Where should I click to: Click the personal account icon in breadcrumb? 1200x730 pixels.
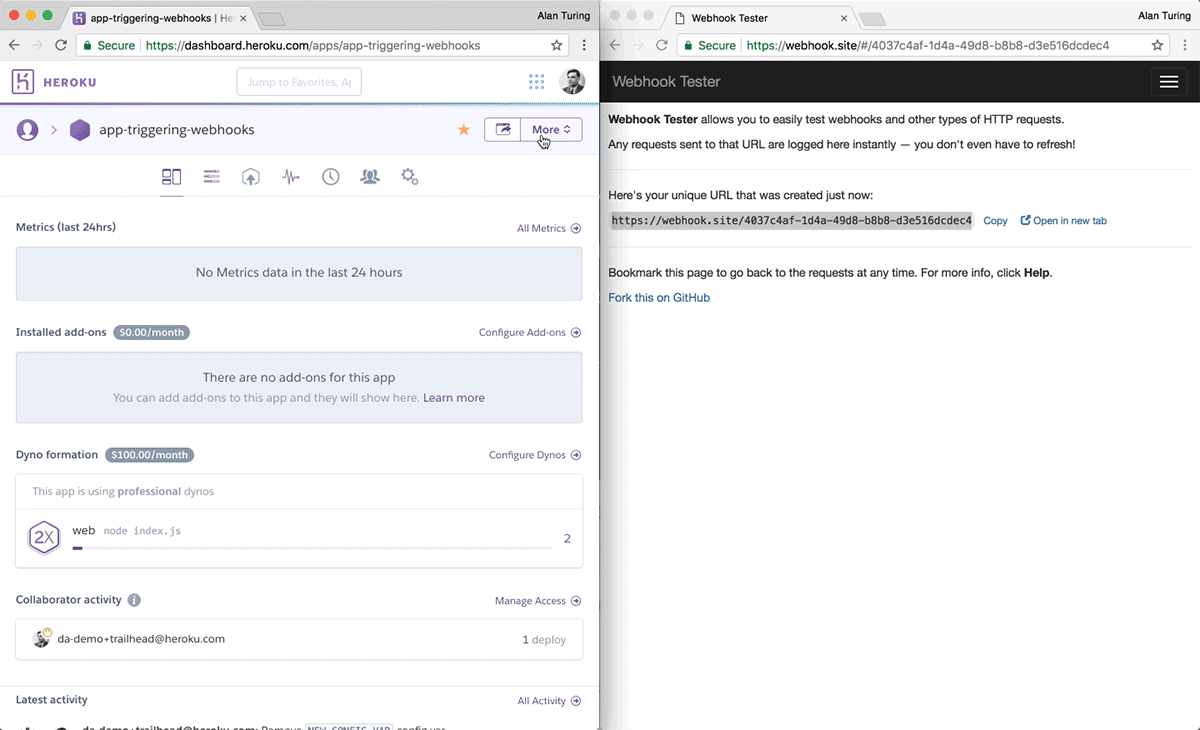click(x=28, y=130)
